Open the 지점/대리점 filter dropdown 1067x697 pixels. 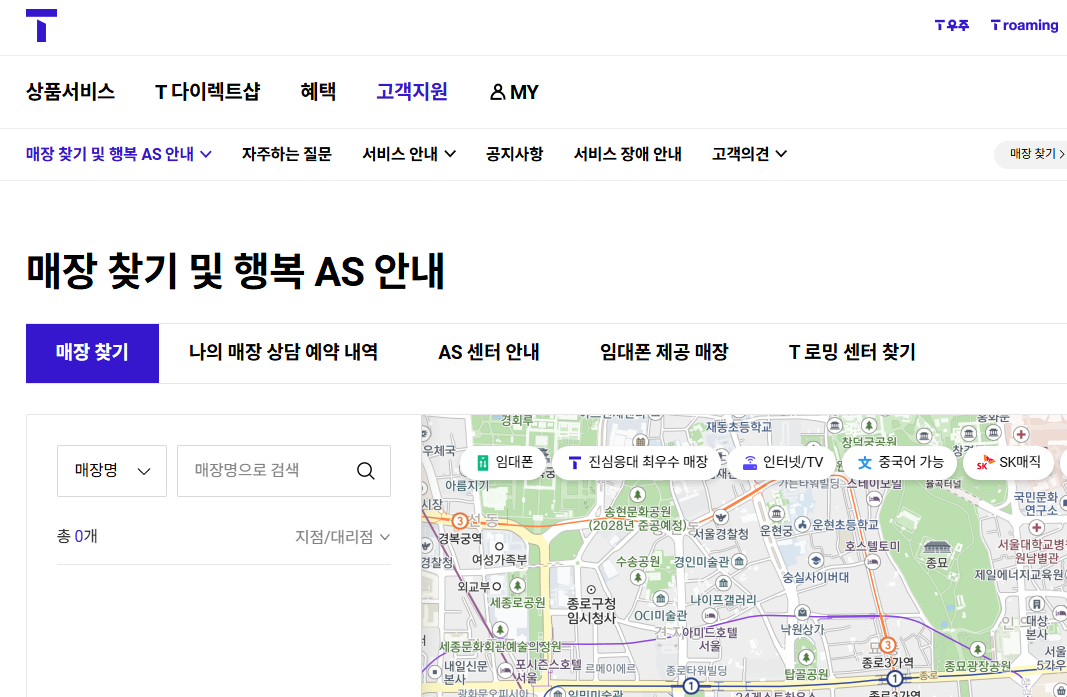342,537
